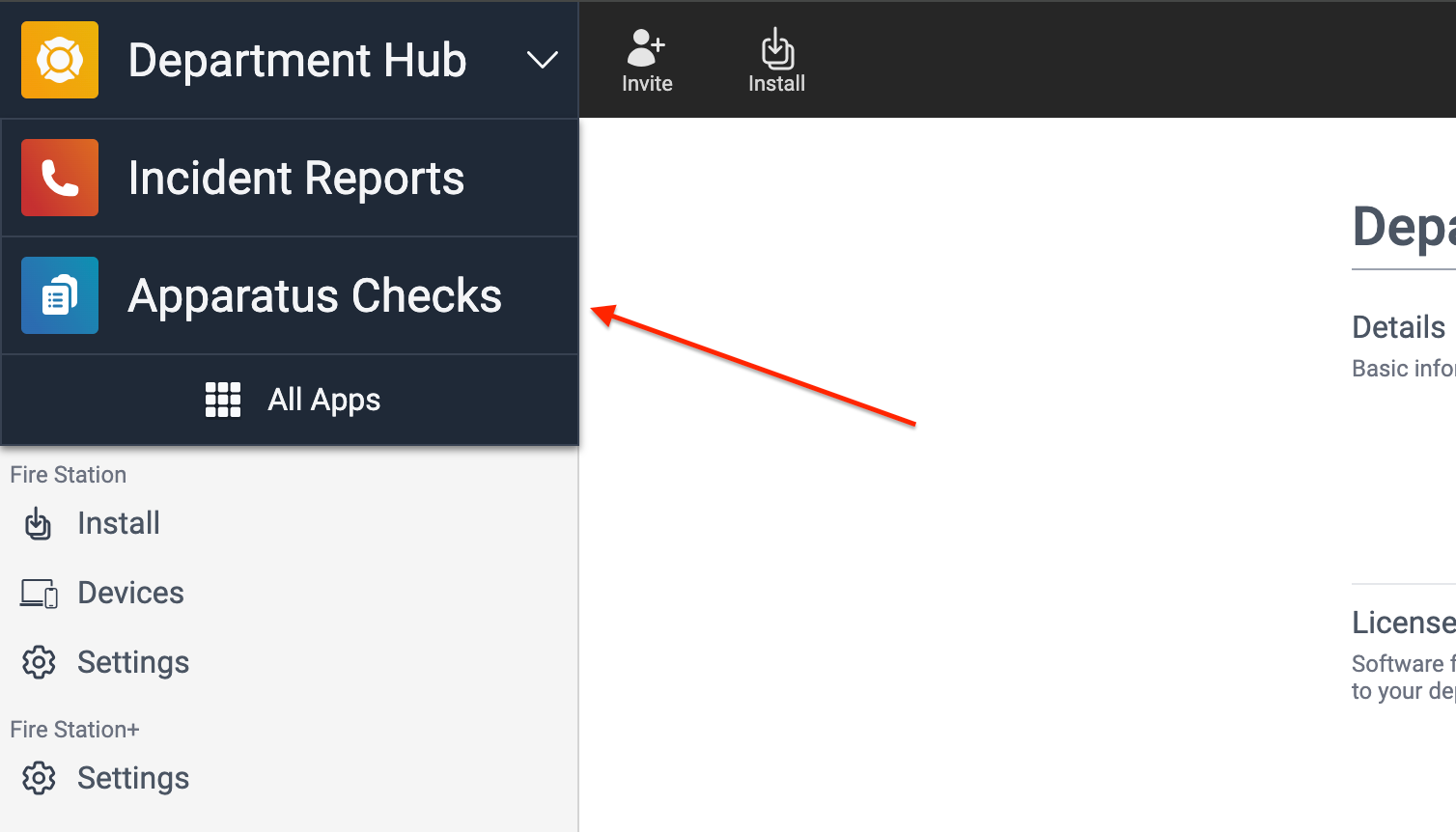Select the Department Hub title text
The height and width of the screenshot is (832, 1456).
tap(297, 61)
